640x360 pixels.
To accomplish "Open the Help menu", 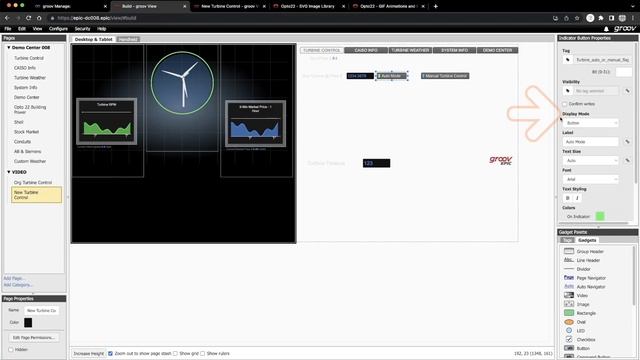I will pyautogui.click(x=102, y=29).
